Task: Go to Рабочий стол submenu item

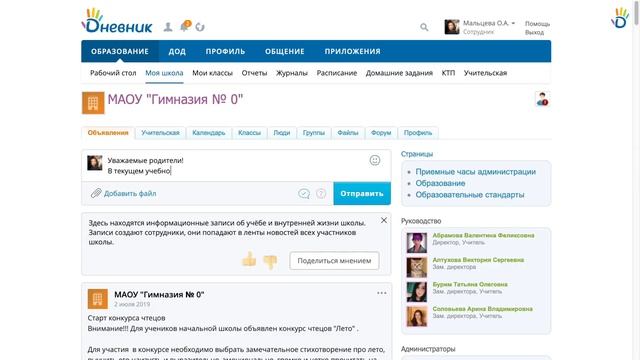Action: 113,73
